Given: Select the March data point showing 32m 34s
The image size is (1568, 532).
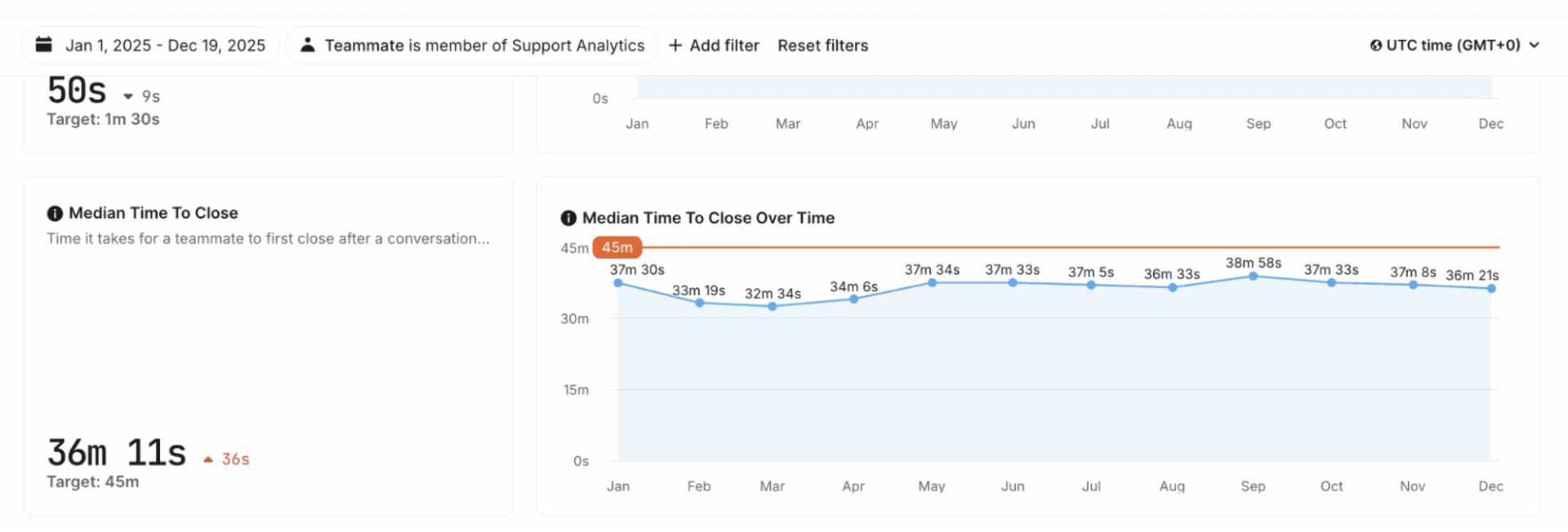Looking at the screenshot, I should coord(772,306).
